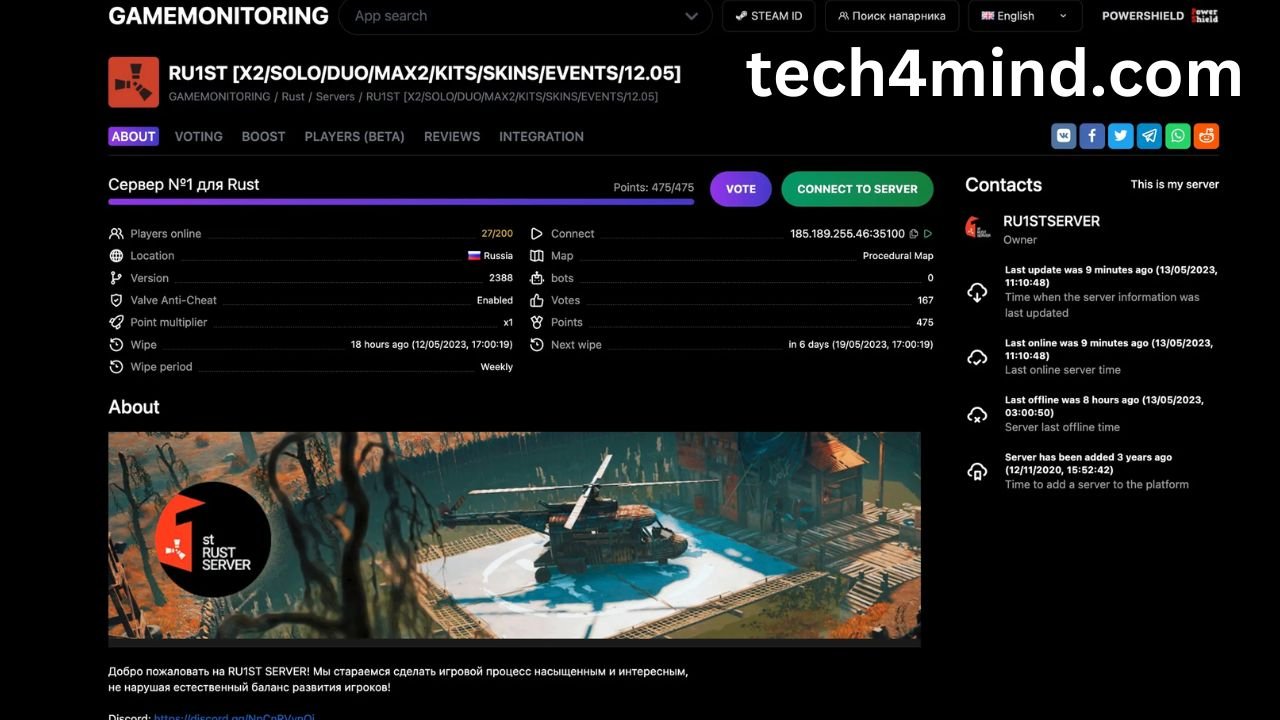Click the version value 2388
This screenshot has width=1280, height=720.
[x=501, y=278]
